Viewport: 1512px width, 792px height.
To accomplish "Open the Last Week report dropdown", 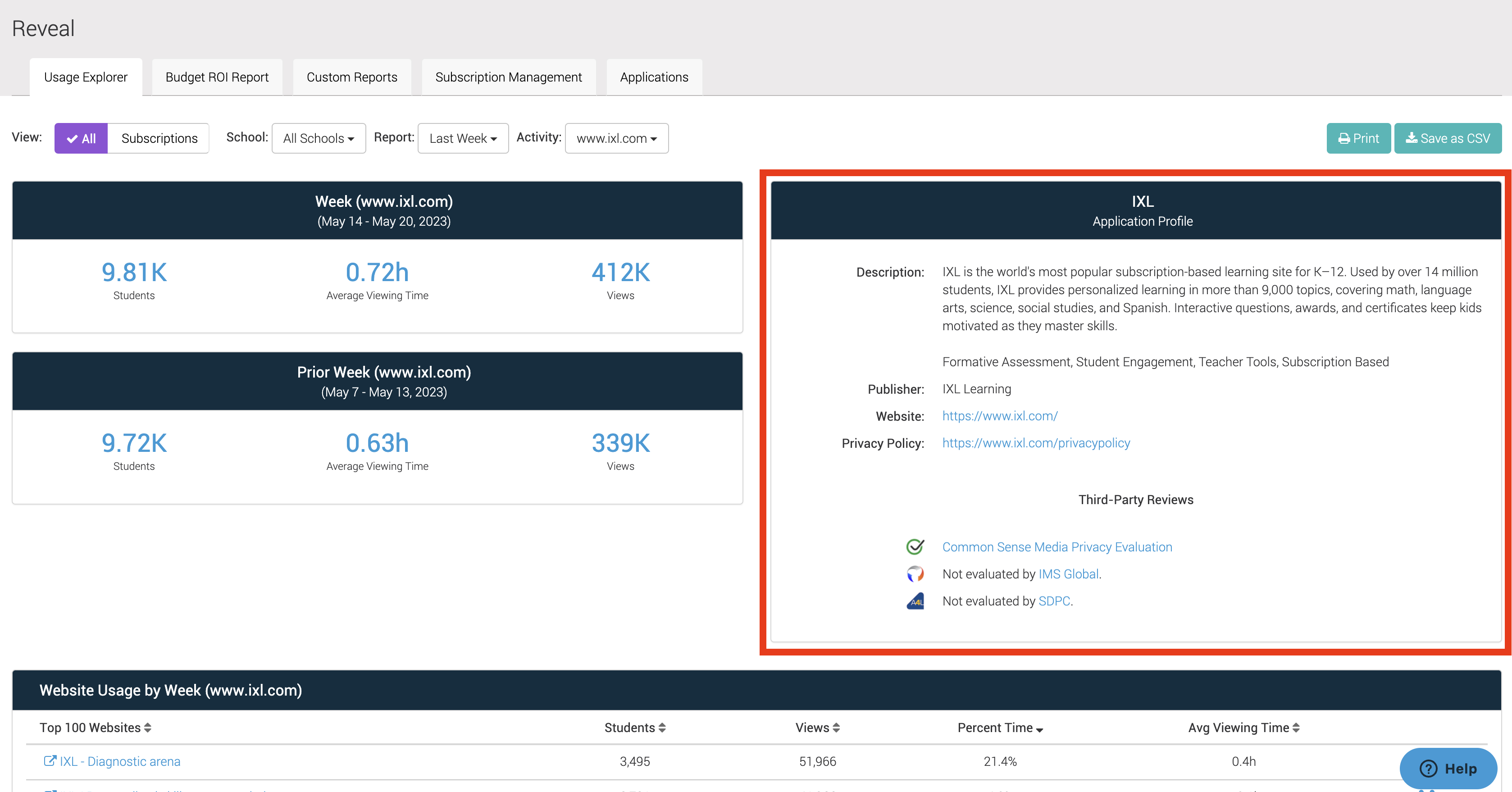I will [463, 139].
